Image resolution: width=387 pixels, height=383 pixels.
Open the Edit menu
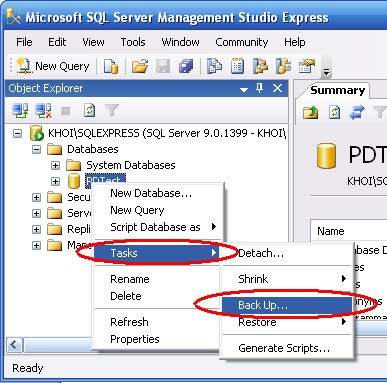tap(57, 42)
